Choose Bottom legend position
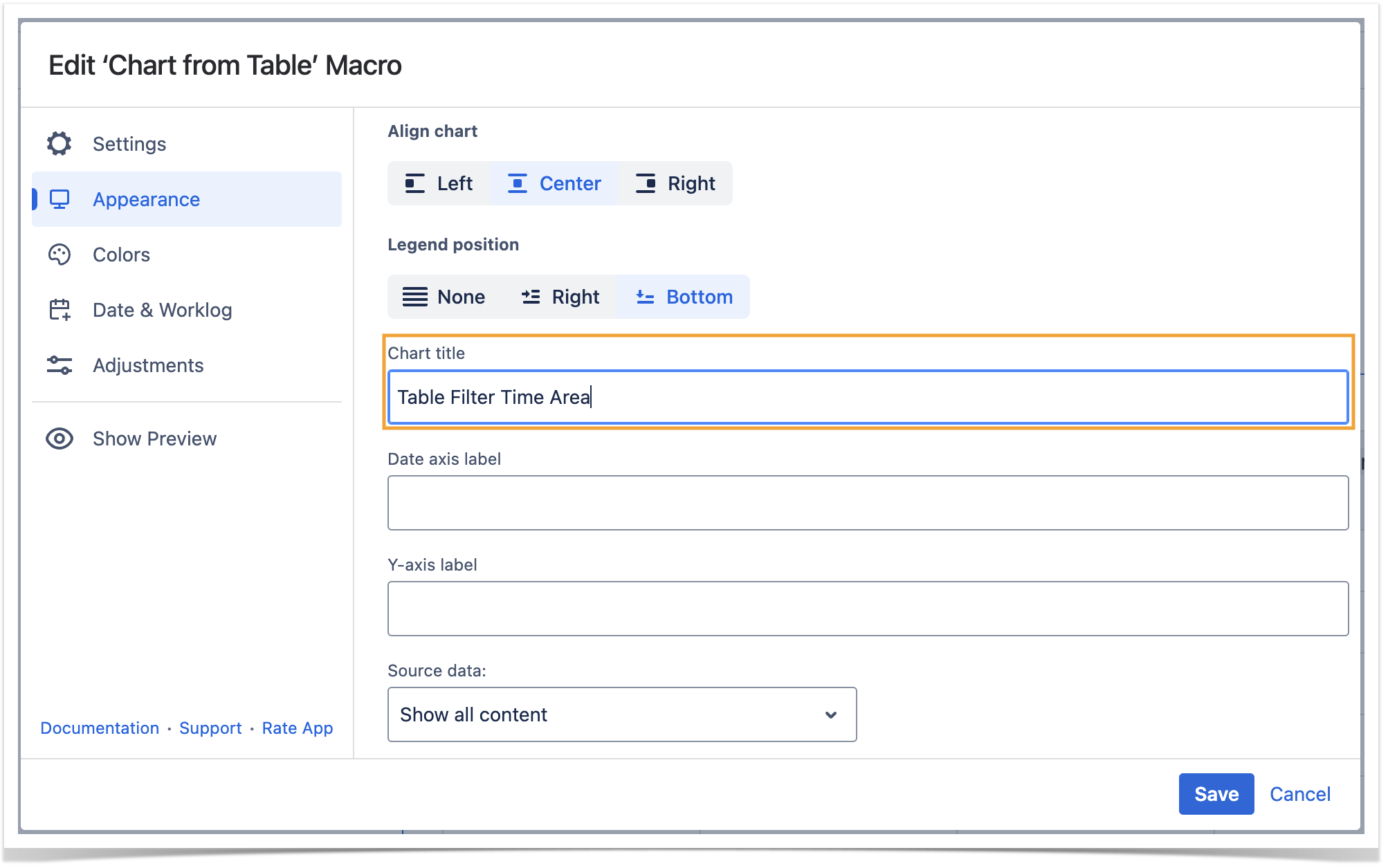 coord(684,297)
